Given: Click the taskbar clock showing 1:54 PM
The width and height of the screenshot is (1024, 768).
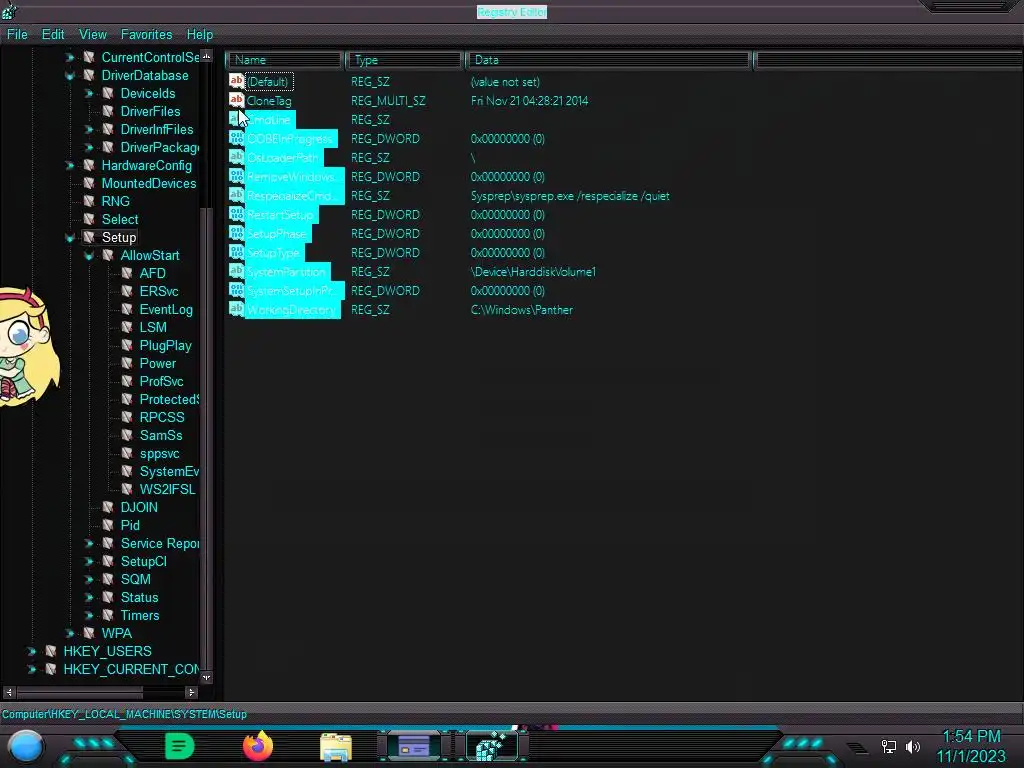Looking at the screenshot, I should tap(971, 736).
